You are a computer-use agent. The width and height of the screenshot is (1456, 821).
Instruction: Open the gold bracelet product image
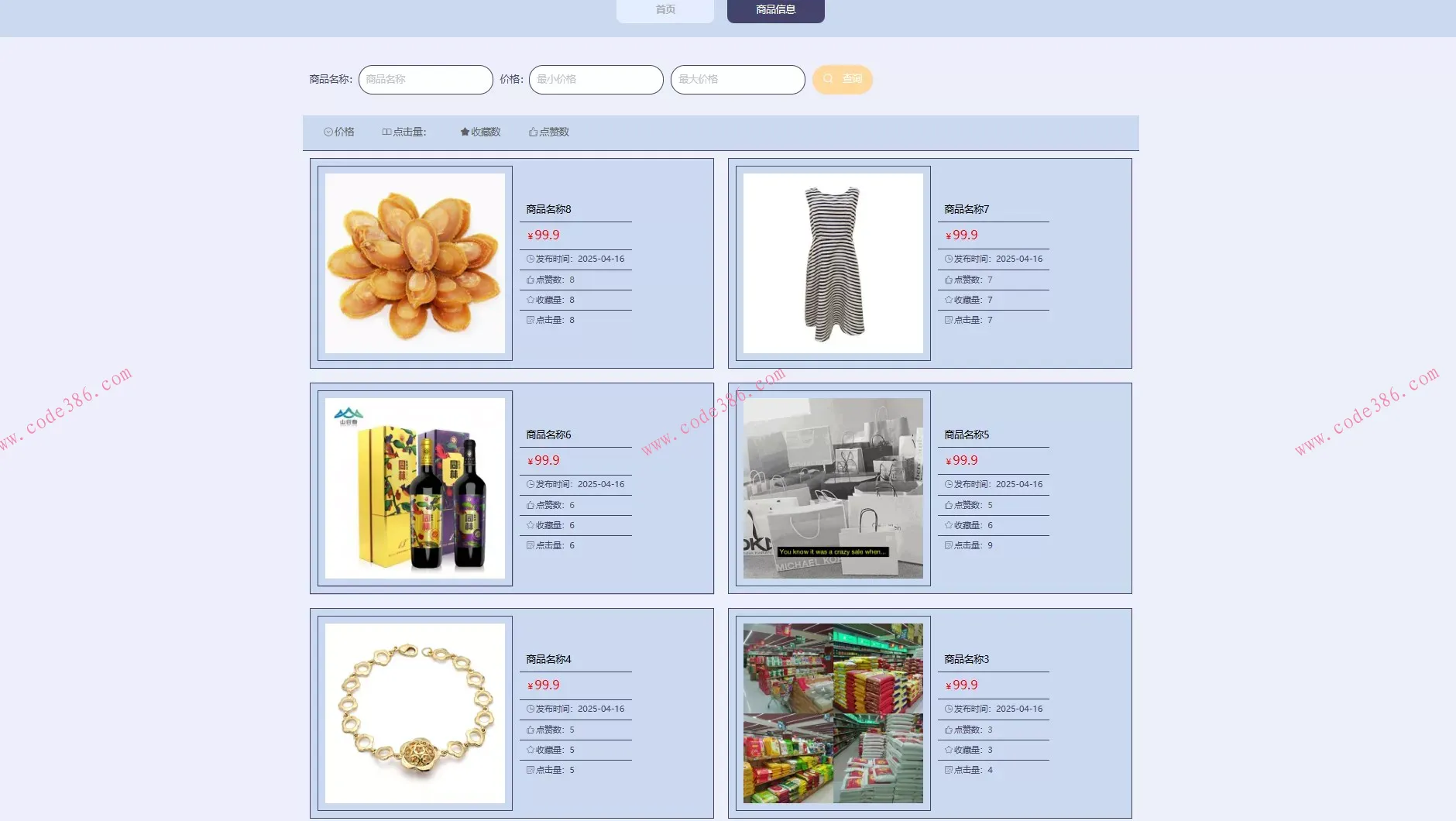click(414, 713)
